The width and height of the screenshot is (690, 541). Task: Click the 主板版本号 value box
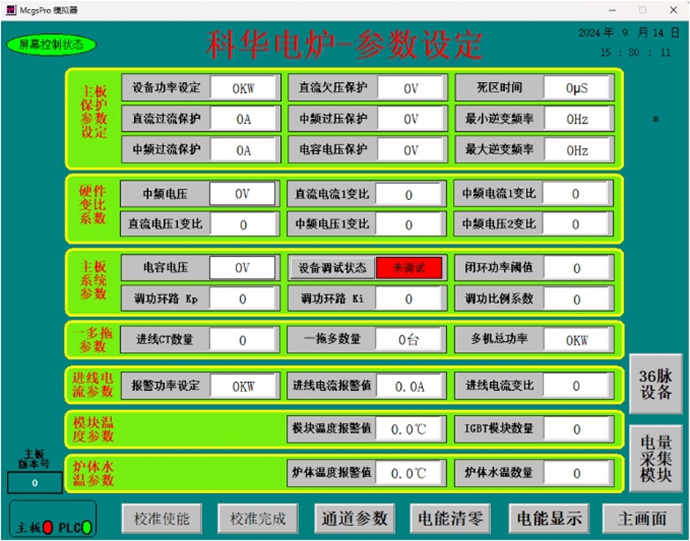34,482
